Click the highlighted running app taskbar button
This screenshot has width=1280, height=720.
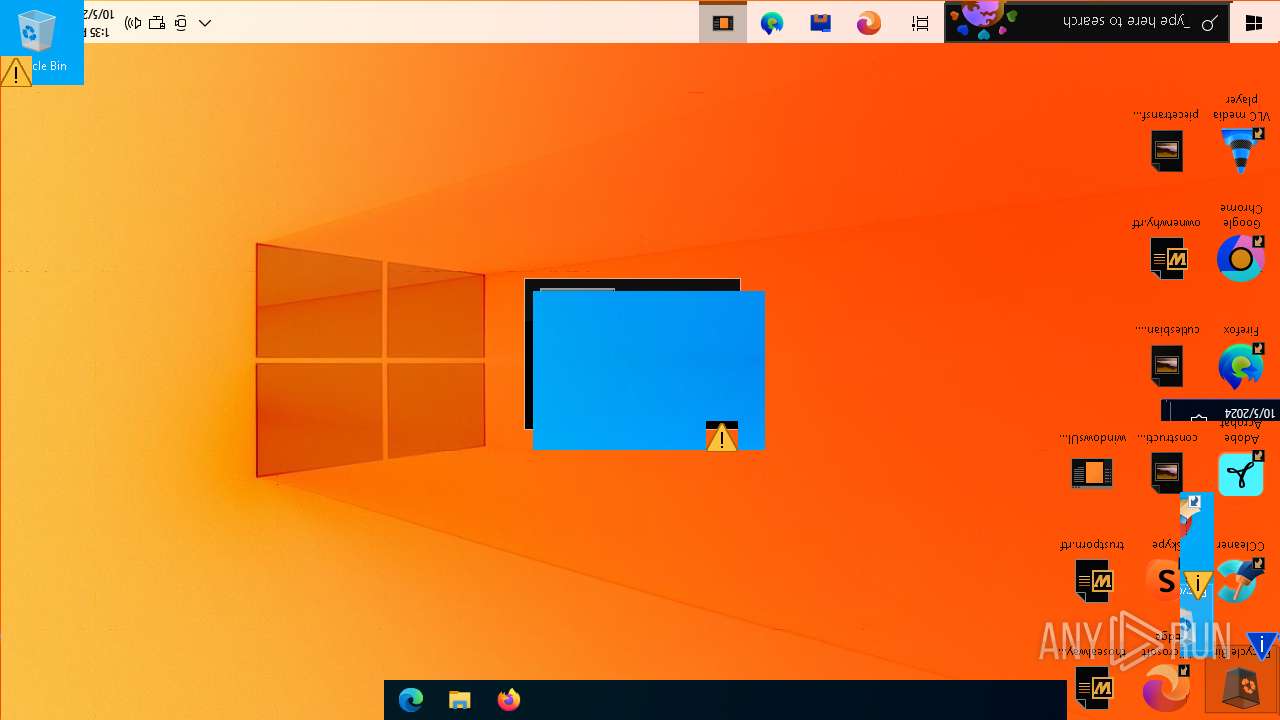723,23
